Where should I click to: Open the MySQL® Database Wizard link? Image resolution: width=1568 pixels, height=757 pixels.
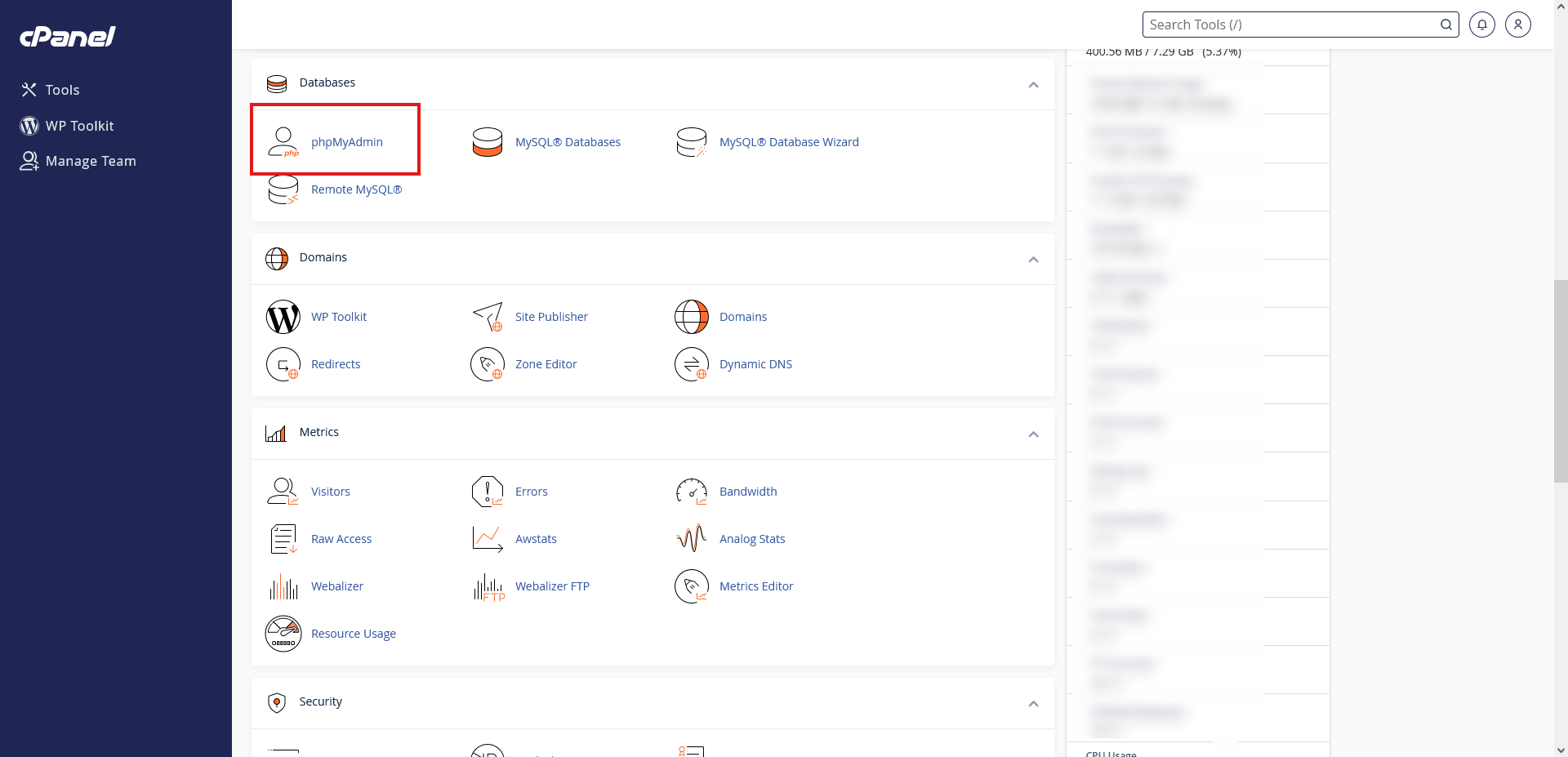(789, 142)
